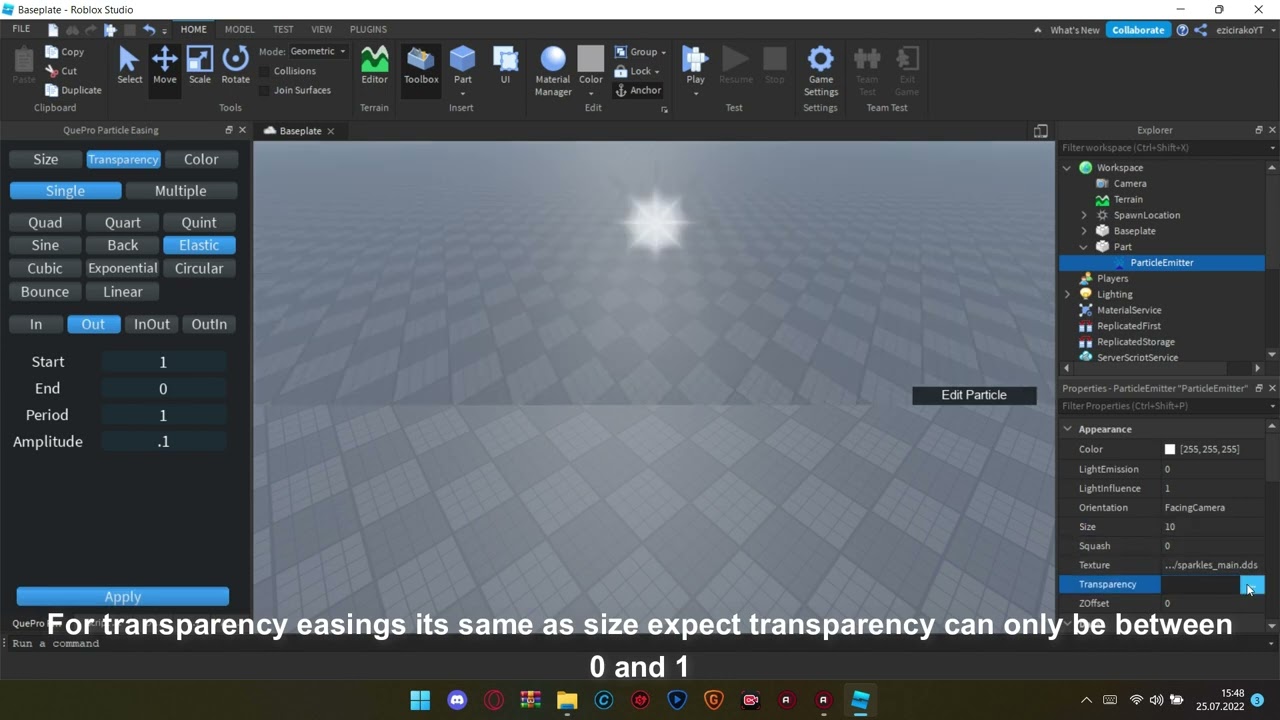Open the FILE menu
The image size is (1280, 720).
[21, 29]
